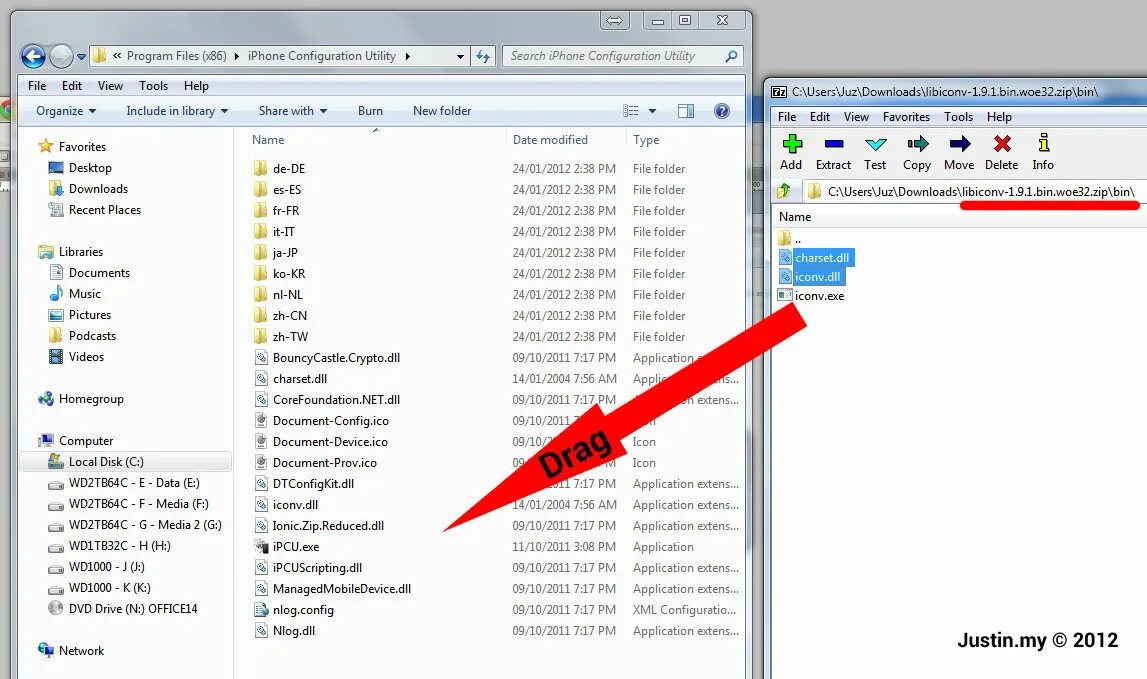This screenshot has height=679, width=1147.
Task: Click the New folder button
Action: [442, 110]
